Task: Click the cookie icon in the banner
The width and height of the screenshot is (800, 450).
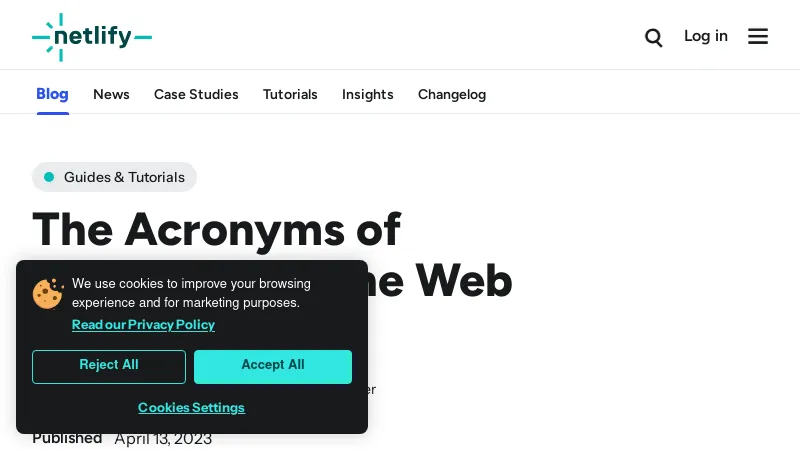Action: pos(48,293)
